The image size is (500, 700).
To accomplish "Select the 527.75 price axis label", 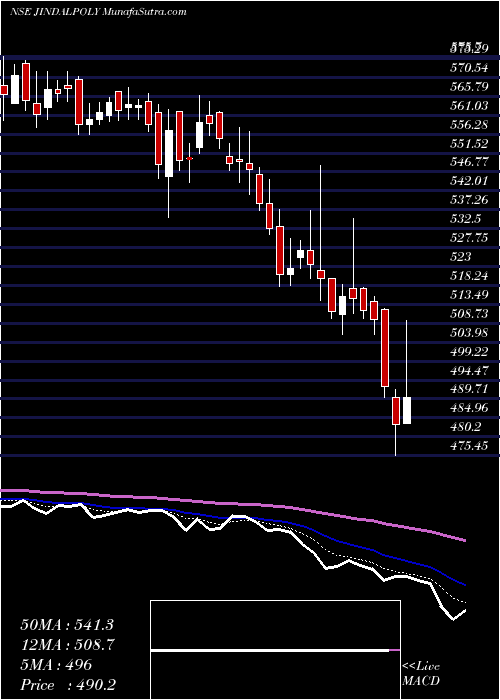I will coord(469,238).
